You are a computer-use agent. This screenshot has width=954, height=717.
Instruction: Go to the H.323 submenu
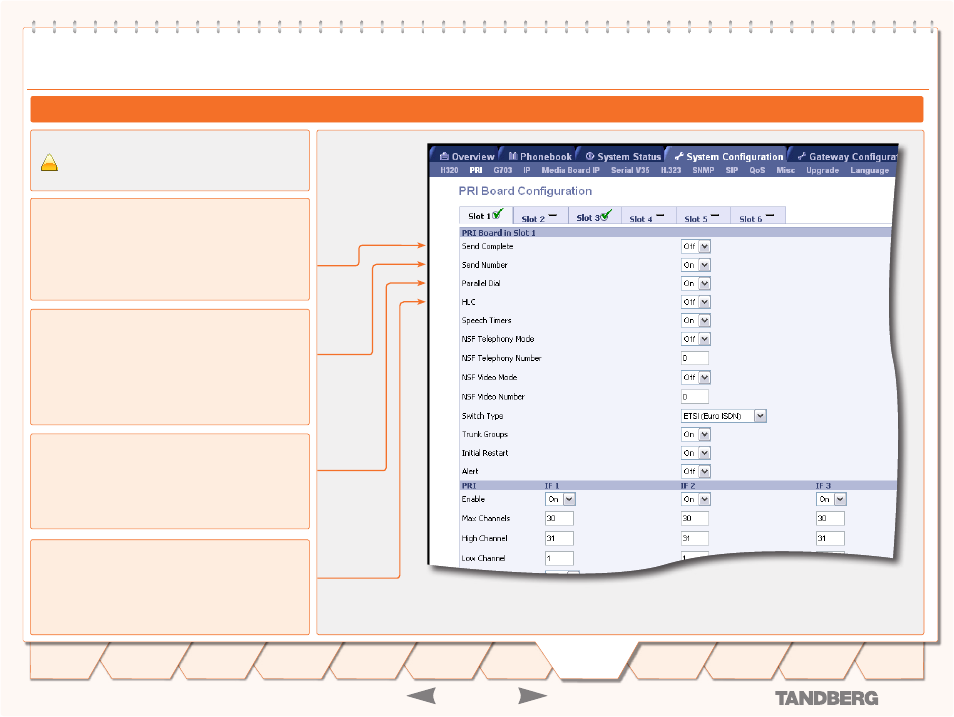point(670,170)
